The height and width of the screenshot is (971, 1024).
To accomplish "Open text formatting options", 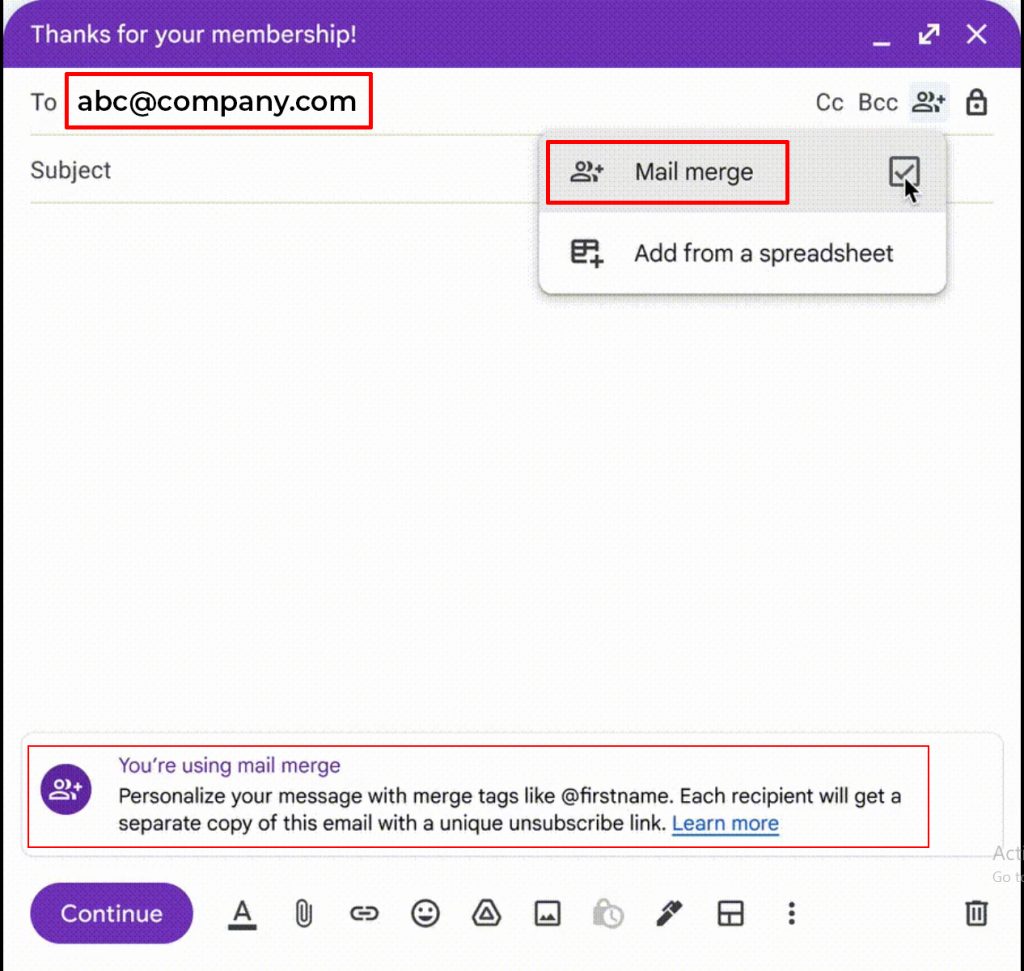I will pos(241,913).
